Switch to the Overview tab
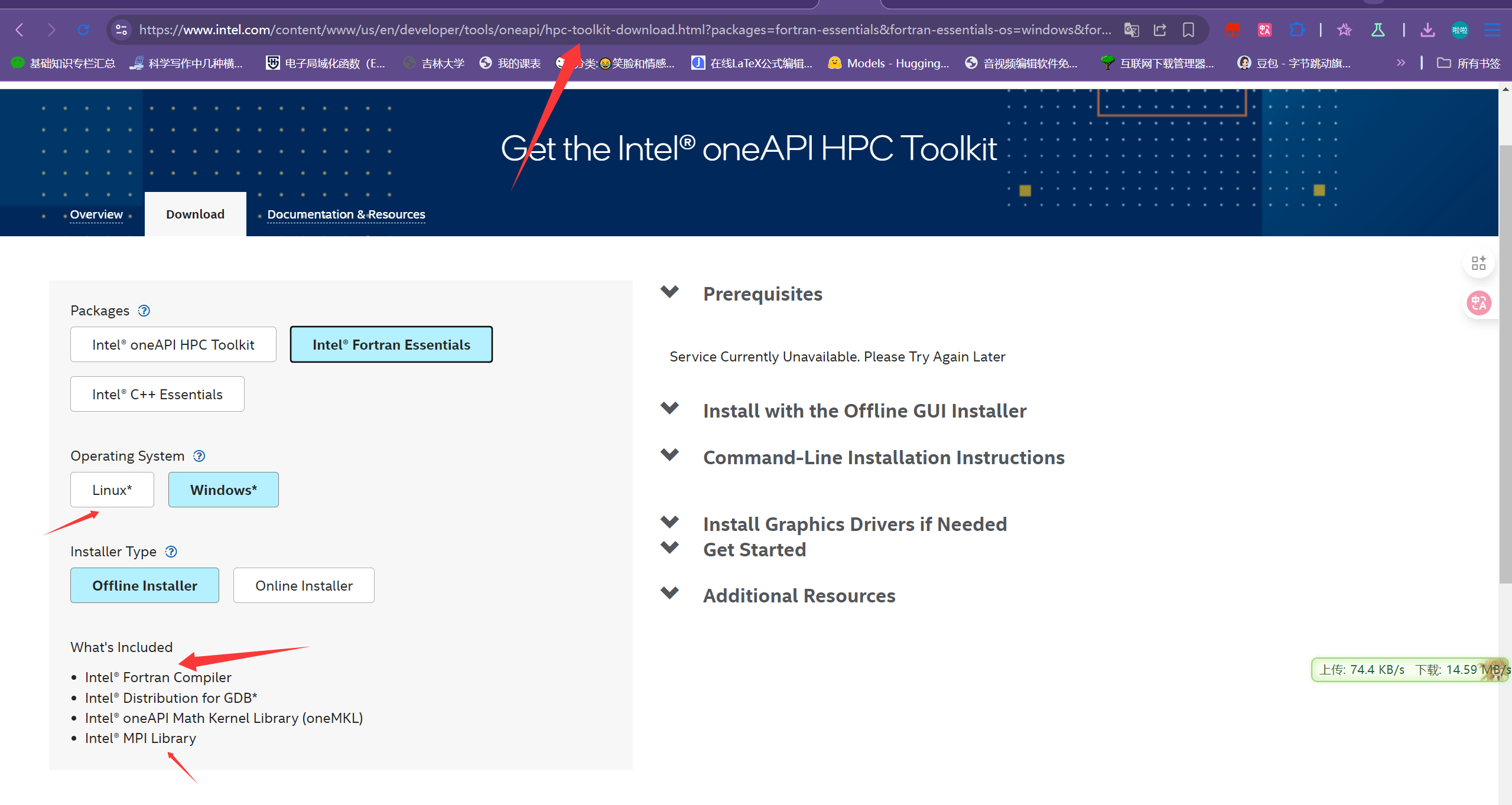Screen dimensions: 1512x805 [96, 214]
